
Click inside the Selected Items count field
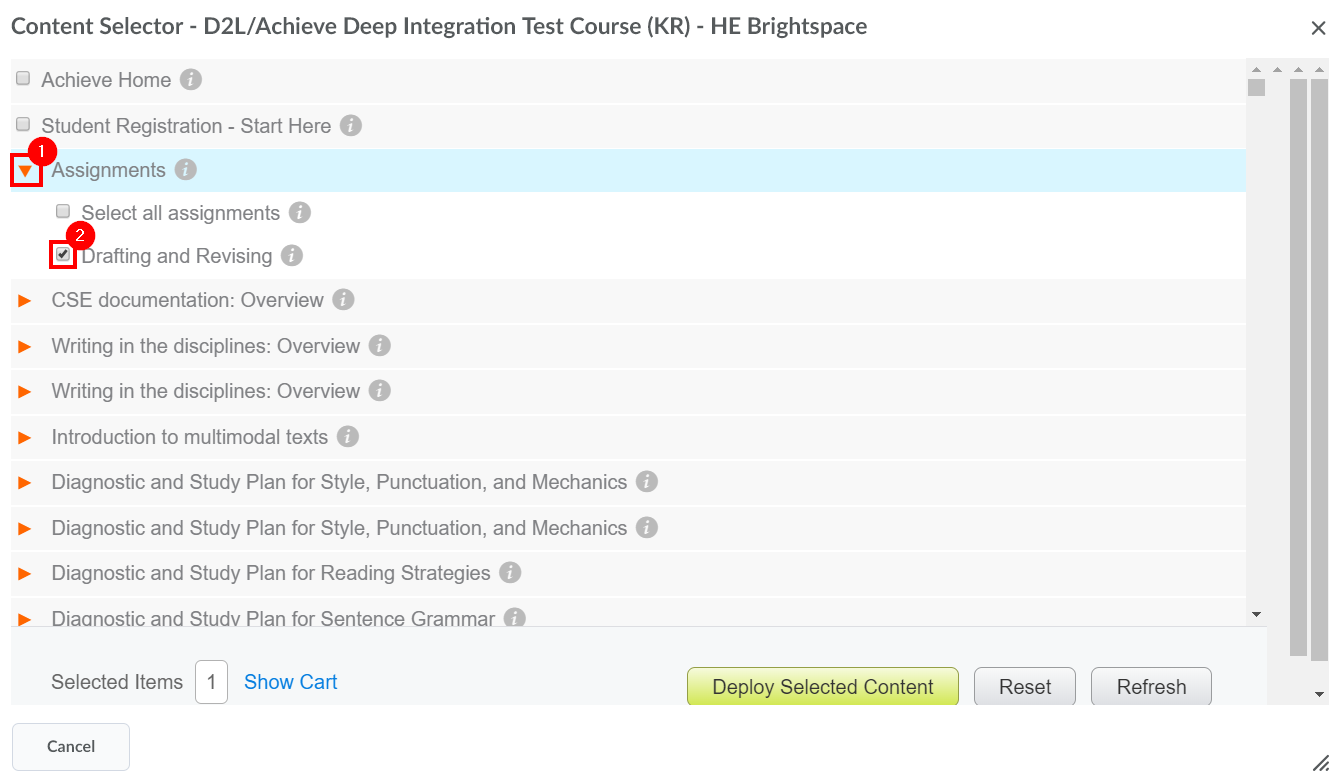pyautogui.click(x=211, y=682)
